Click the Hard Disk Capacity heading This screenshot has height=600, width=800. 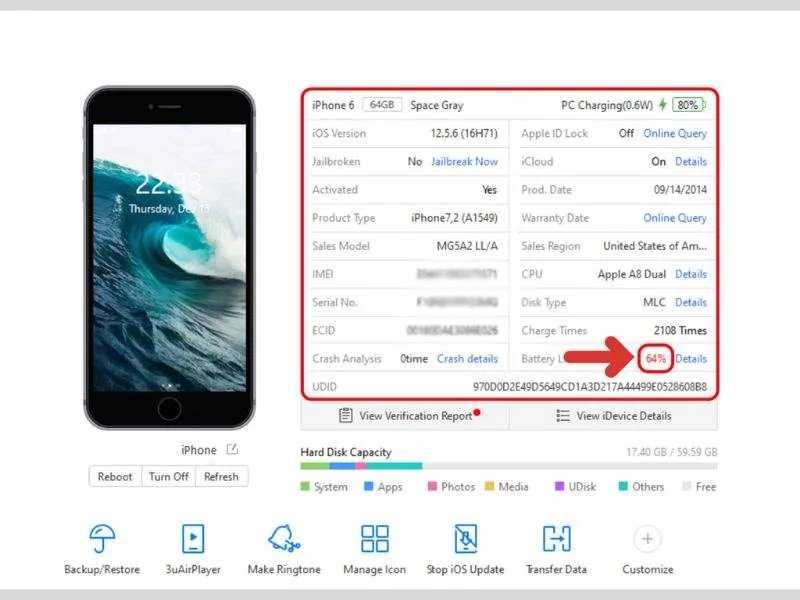[346, 452]
